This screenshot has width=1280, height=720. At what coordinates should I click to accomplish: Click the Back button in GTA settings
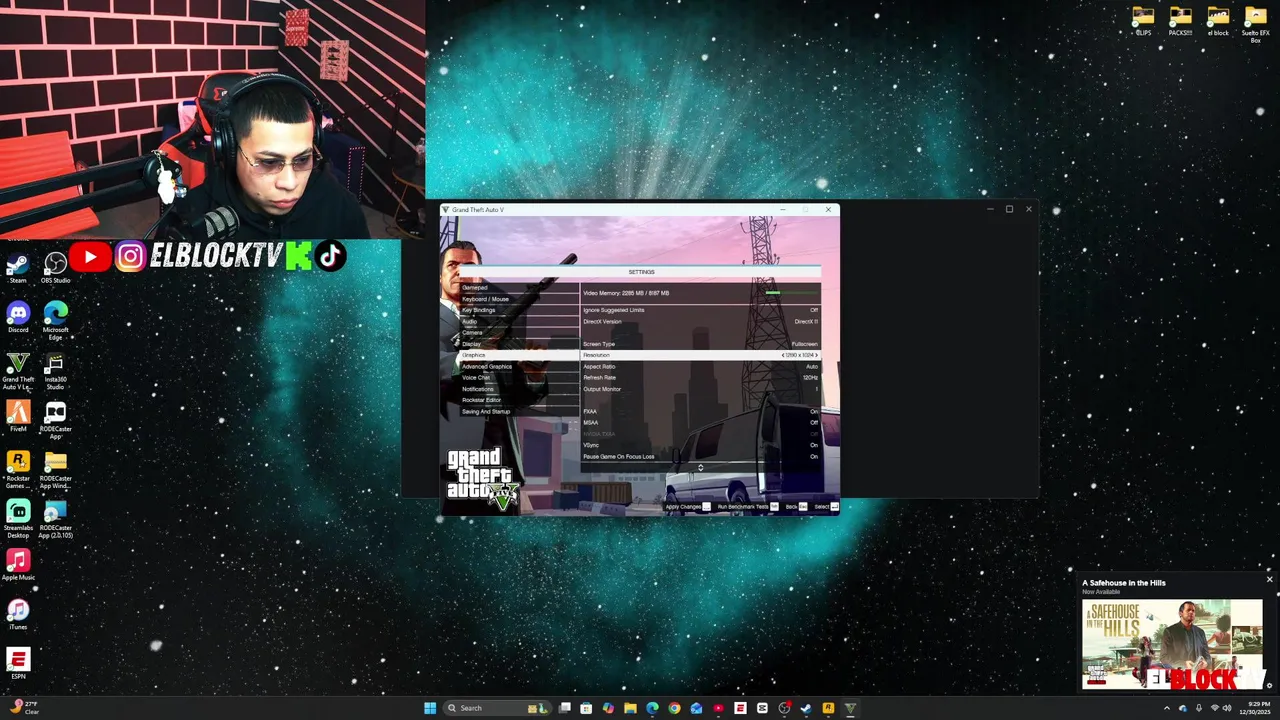(x=796, y=507)
